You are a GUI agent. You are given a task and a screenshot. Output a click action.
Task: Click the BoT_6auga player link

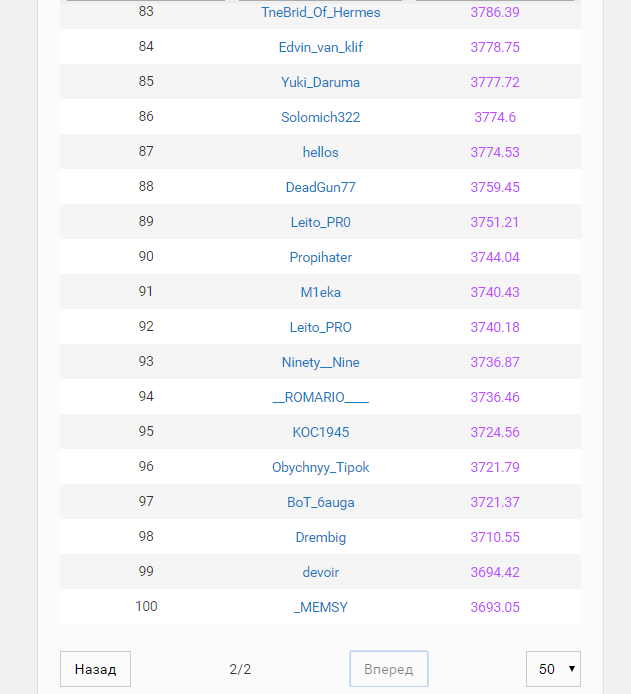point(320,502)
